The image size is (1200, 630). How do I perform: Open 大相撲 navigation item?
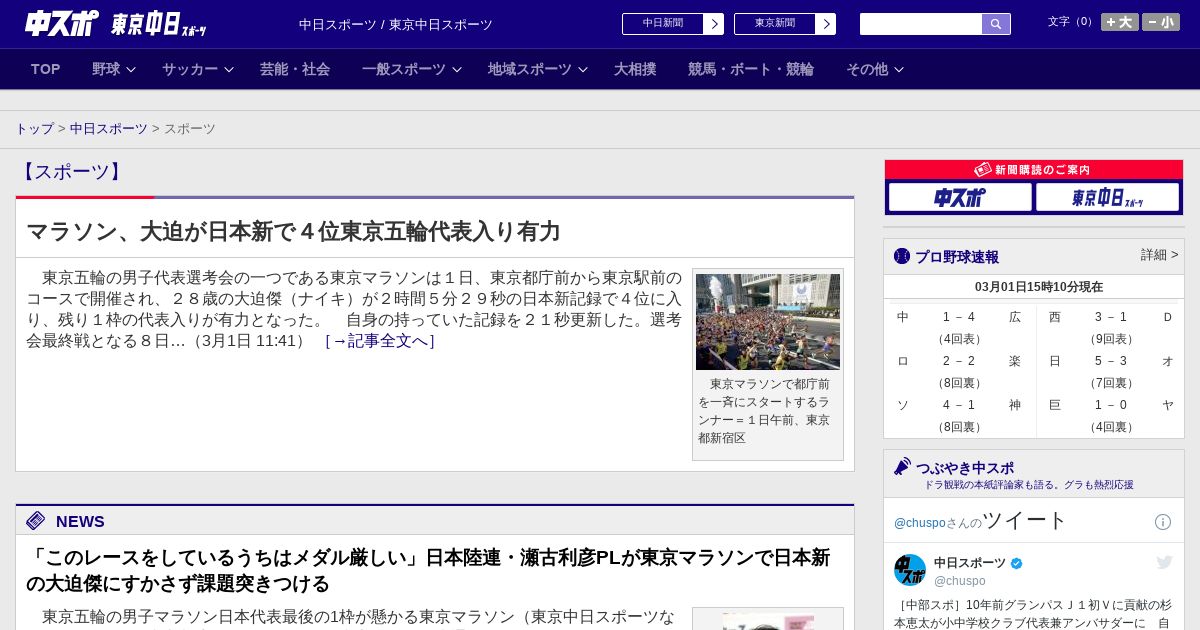click(x=635, y=69)
